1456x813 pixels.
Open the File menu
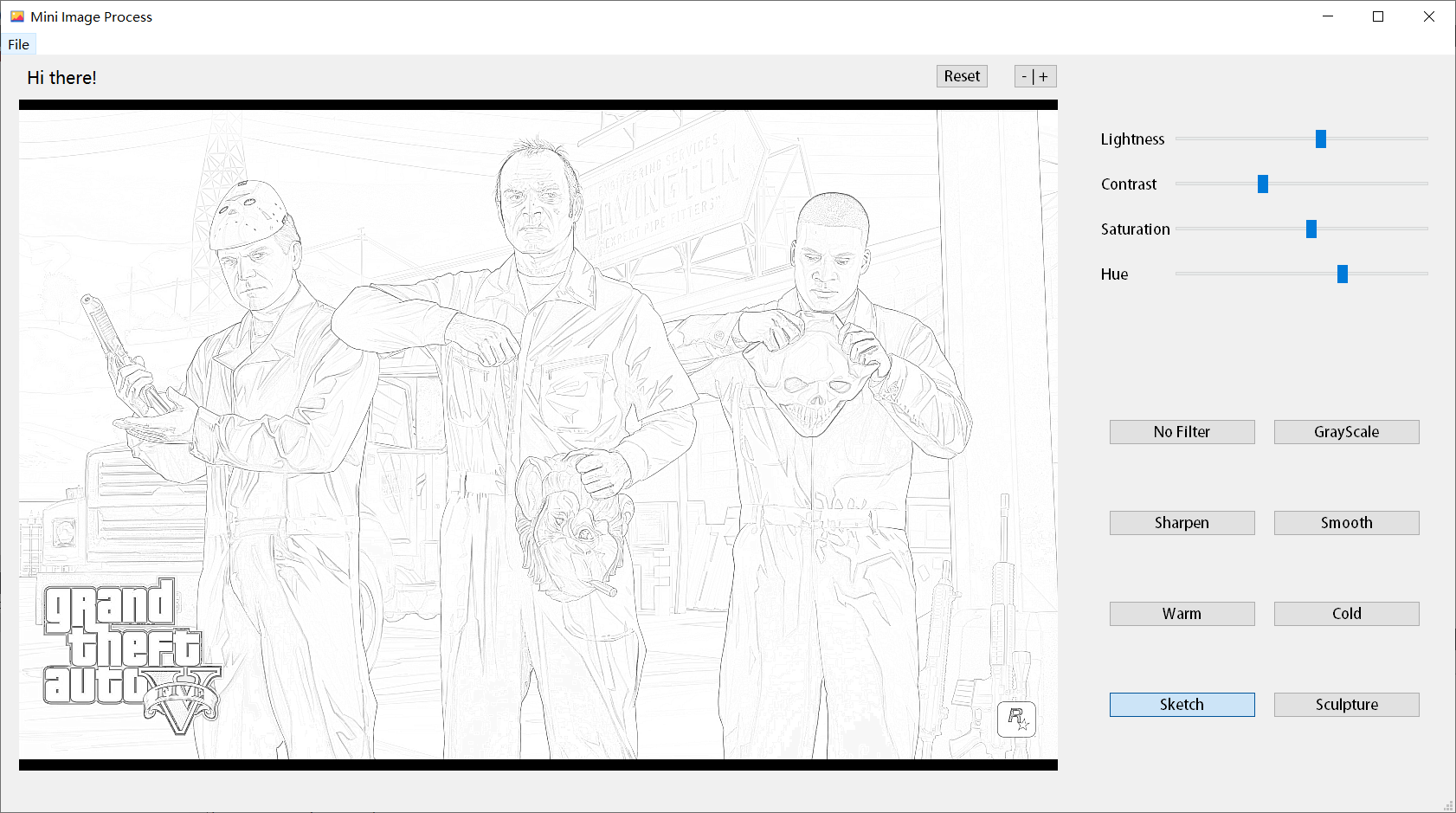click(x=18, y=44)
